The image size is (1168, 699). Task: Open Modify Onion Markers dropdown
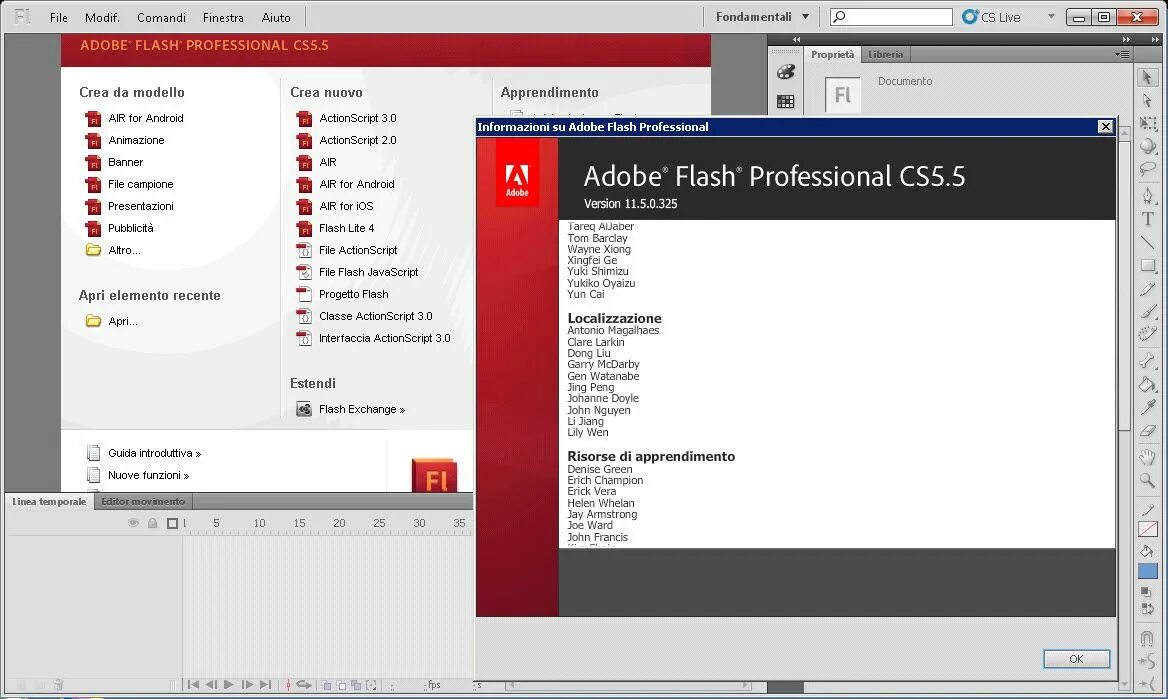[371, 685]
